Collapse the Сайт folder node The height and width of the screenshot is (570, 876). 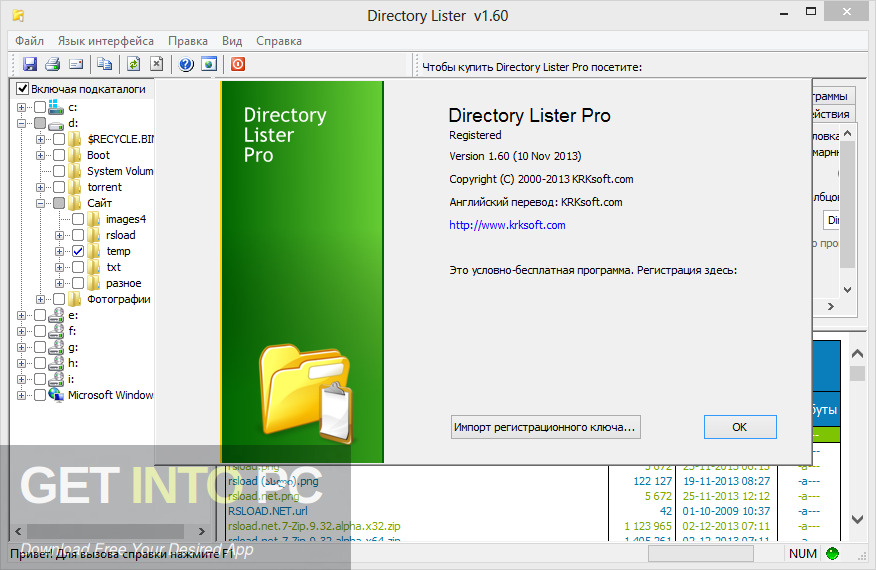point(40,203)
